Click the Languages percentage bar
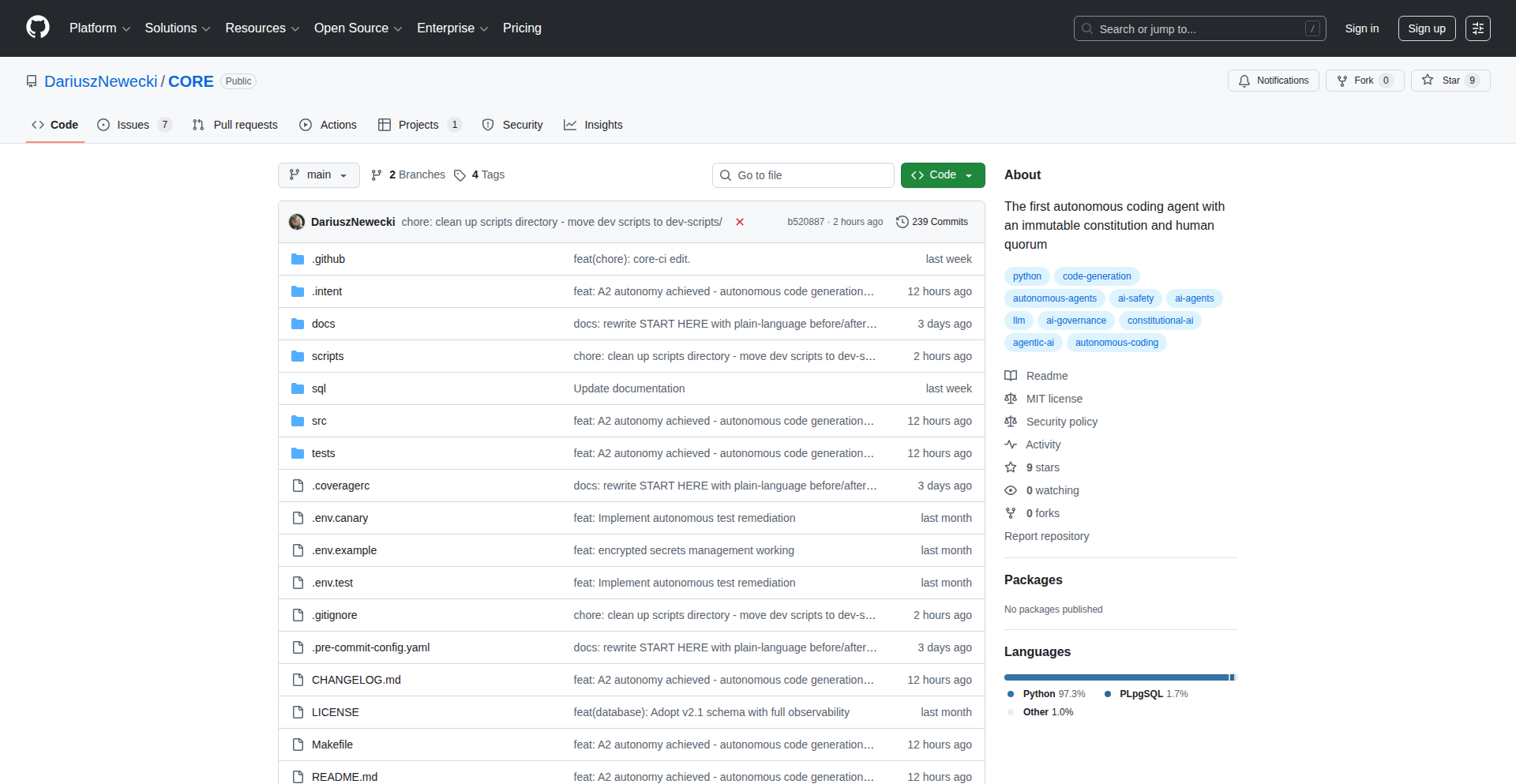Image resolution: width=1516 pixels, height=784 pixels. (1119, 677)
